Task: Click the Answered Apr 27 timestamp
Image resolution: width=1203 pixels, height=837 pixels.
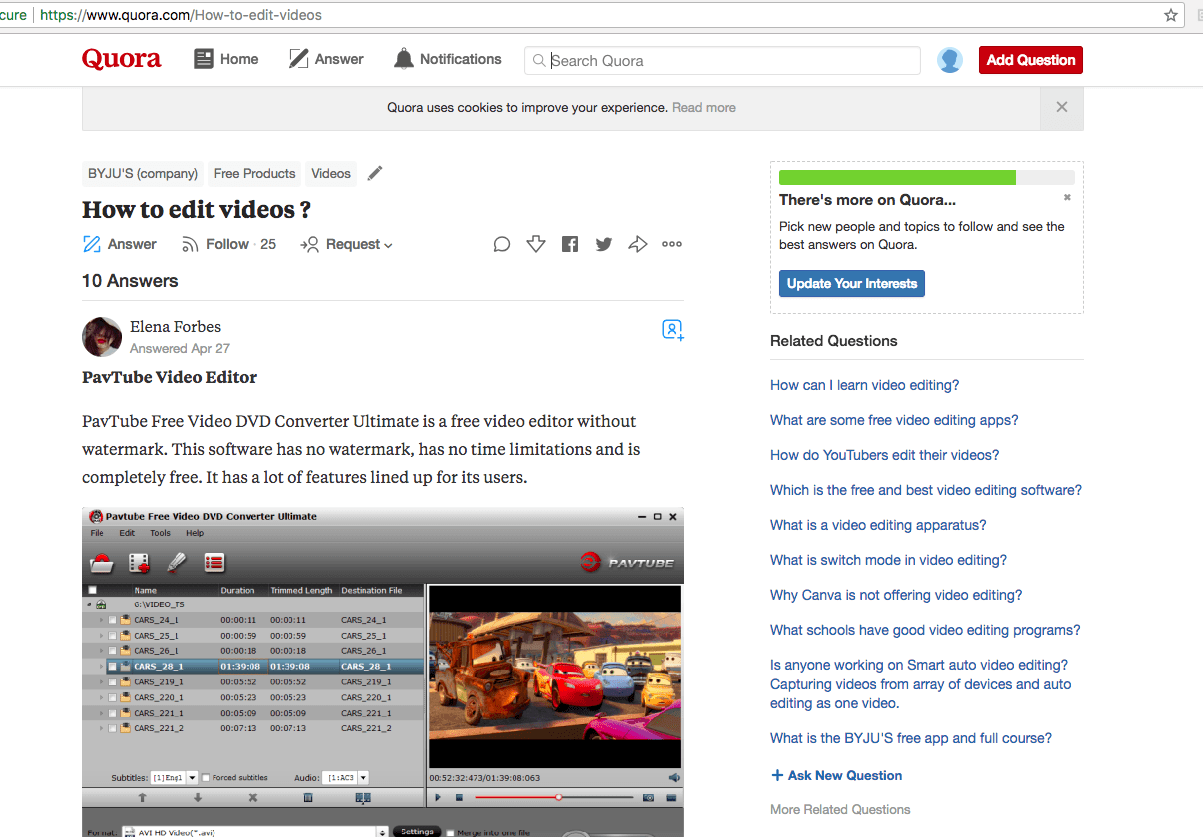Action: (180, 348)
